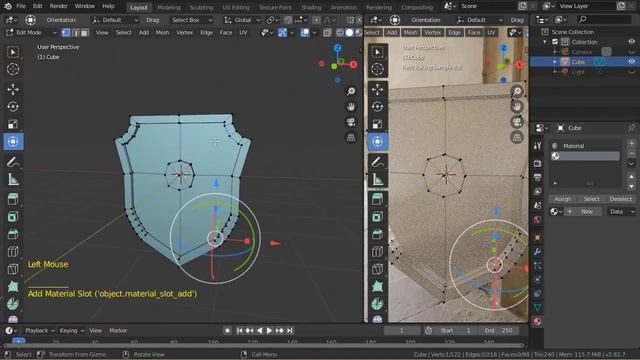Select the Inset Faces tool in left viewport
This screenshot has height=360, width=640.
coord(13,217)
